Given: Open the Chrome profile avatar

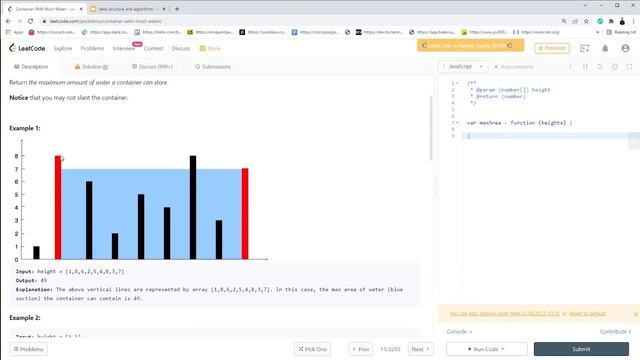Looking at the screenshot, I should [x=622, y=21].
